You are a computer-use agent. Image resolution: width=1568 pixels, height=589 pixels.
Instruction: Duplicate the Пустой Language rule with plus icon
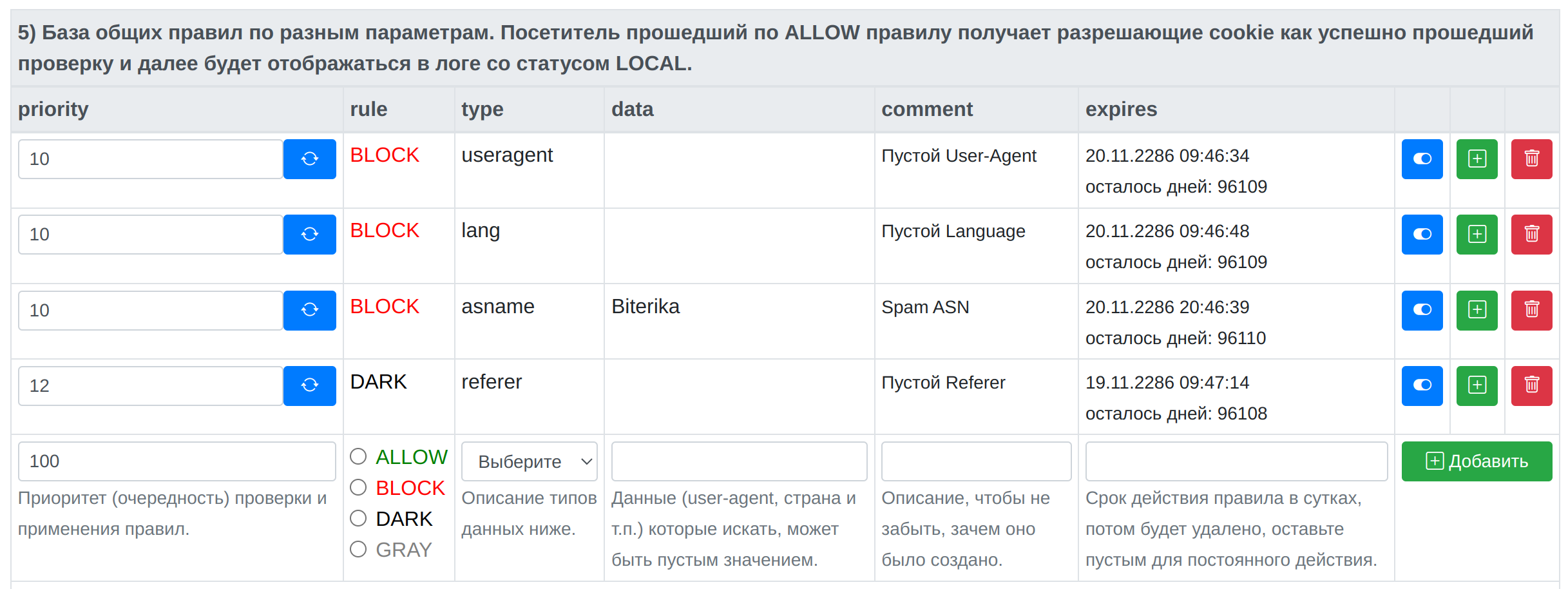[x=1477, y=235]
